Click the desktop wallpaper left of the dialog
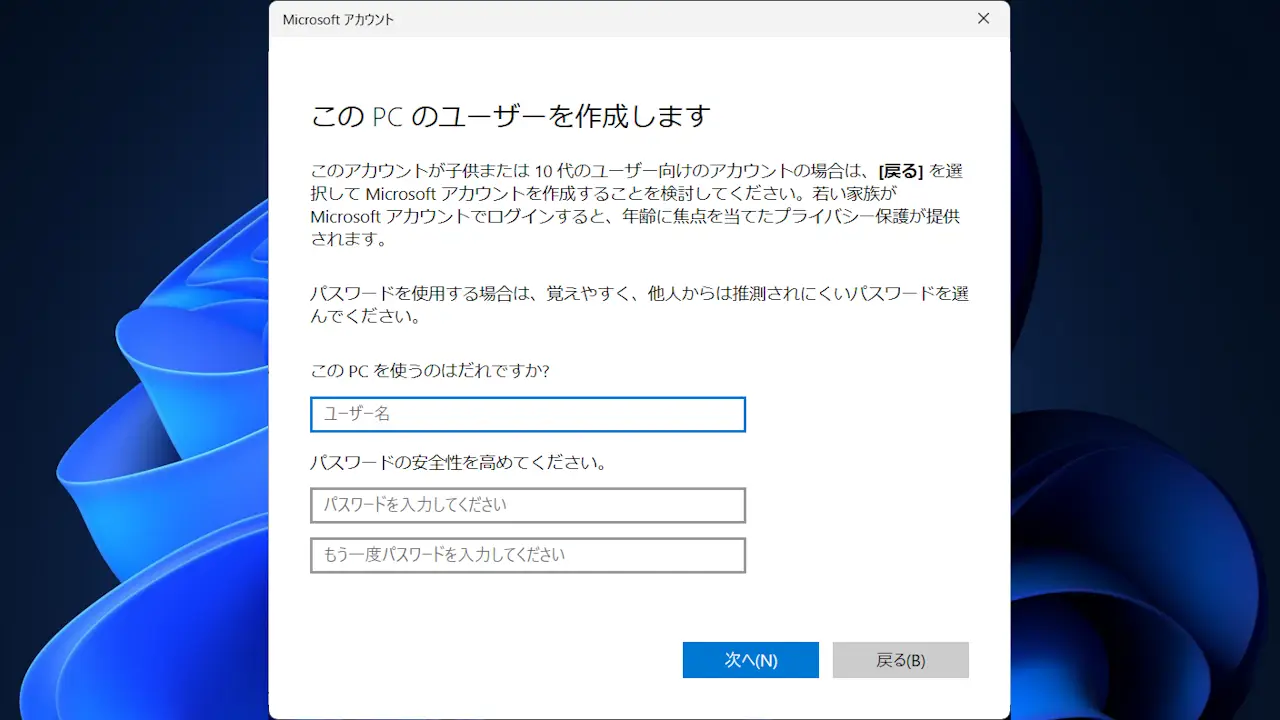 pyautogui.click(x=130, y=360)
